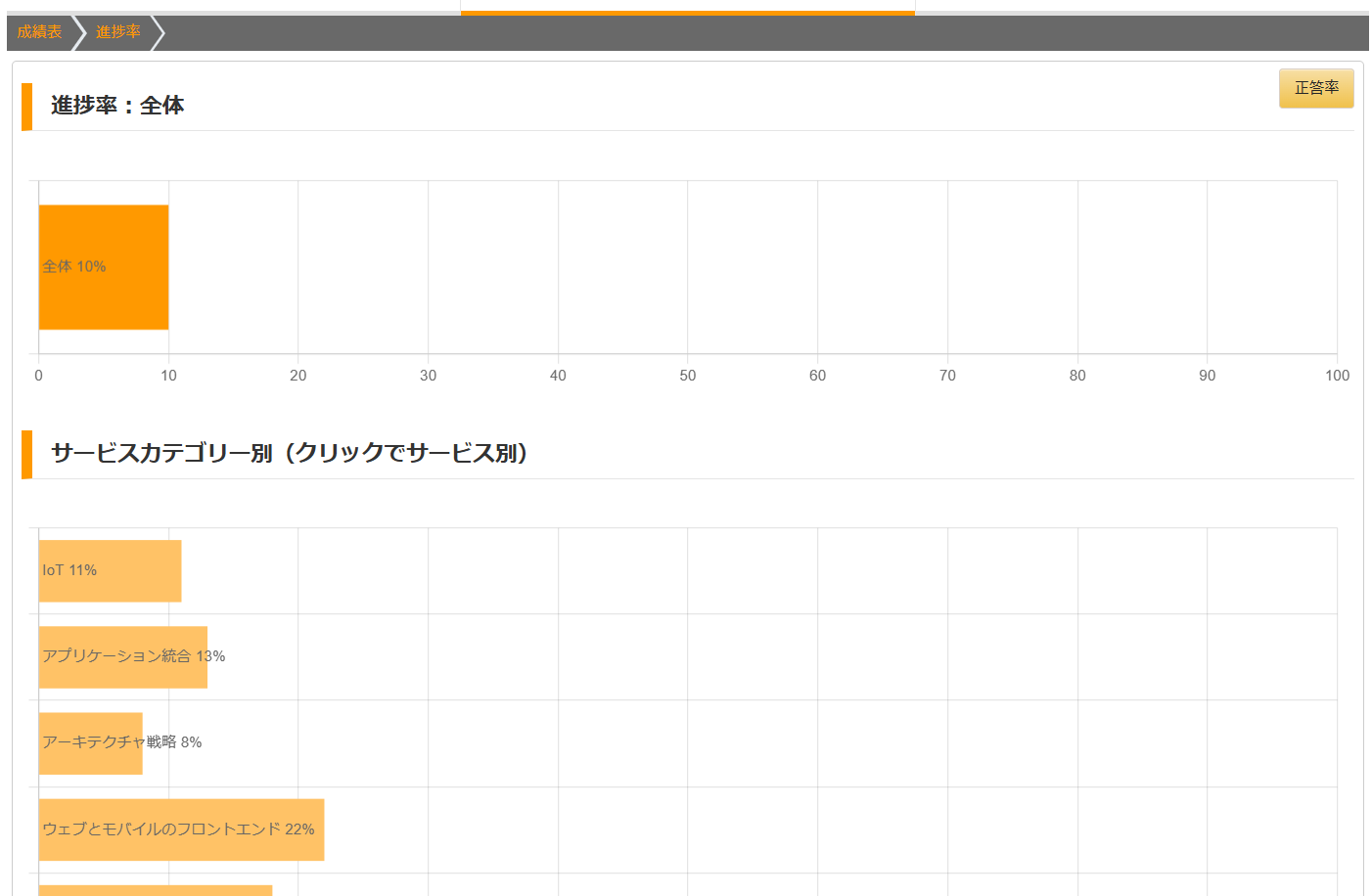The width and height of the screenshot is (1372, 896).
Task: Switch to the 正答率 view
Action: click(x=1316, y=88)
